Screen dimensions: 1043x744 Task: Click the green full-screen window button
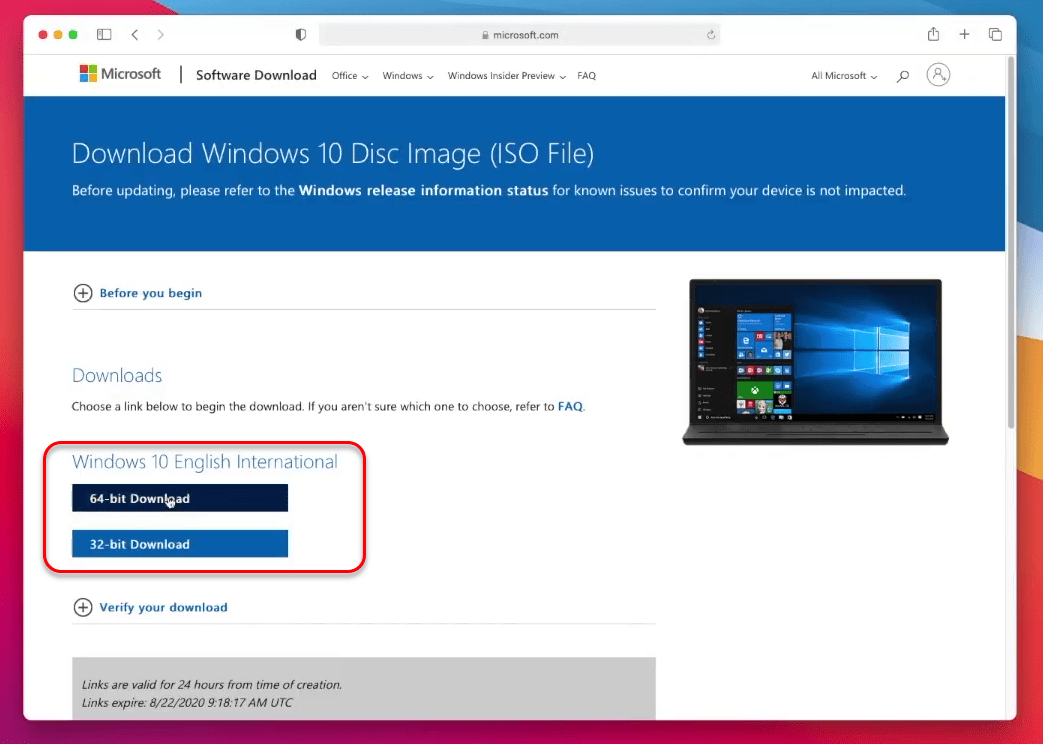click(x=73, y=35)
